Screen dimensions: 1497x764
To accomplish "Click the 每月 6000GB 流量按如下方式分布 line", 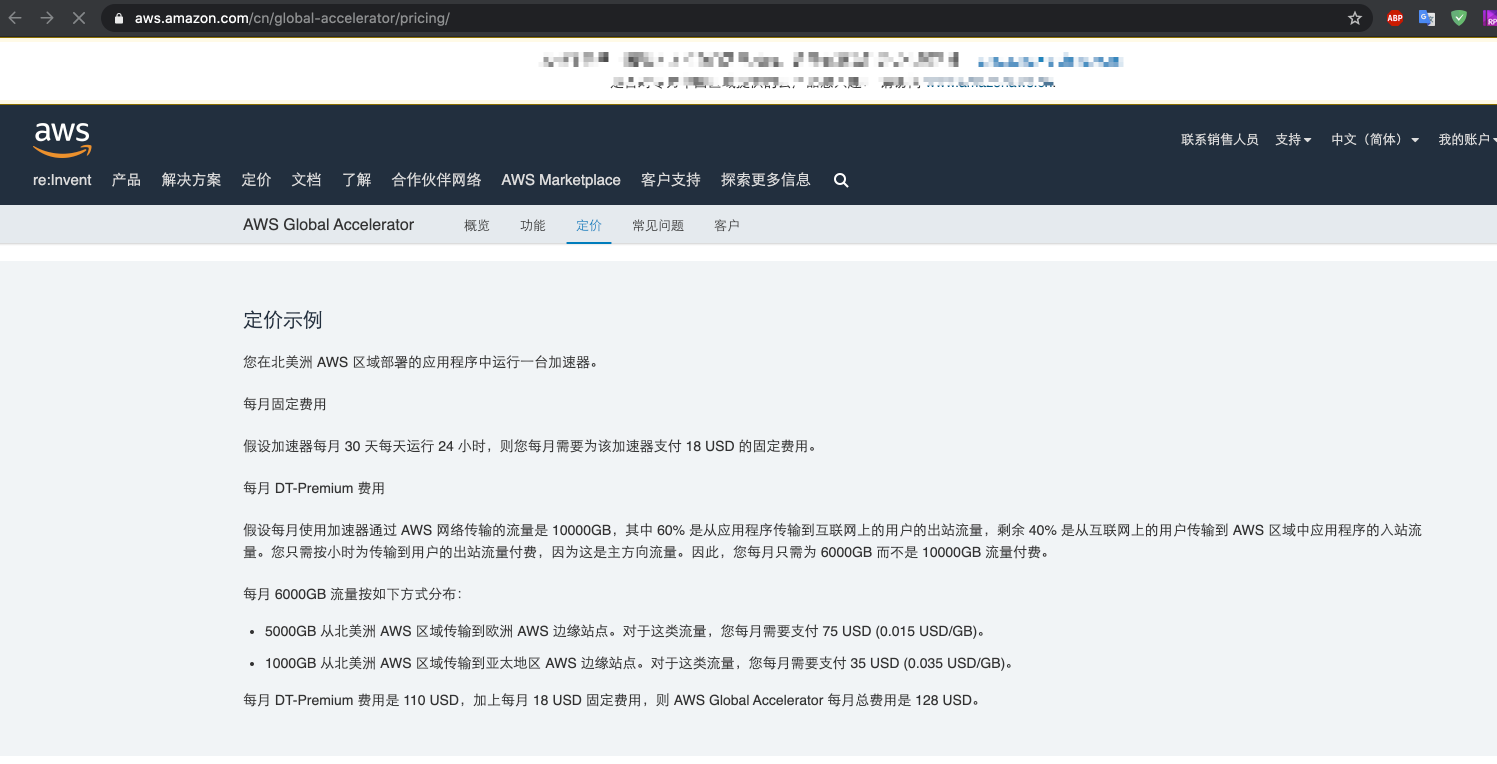I will [x=352, y=593].
